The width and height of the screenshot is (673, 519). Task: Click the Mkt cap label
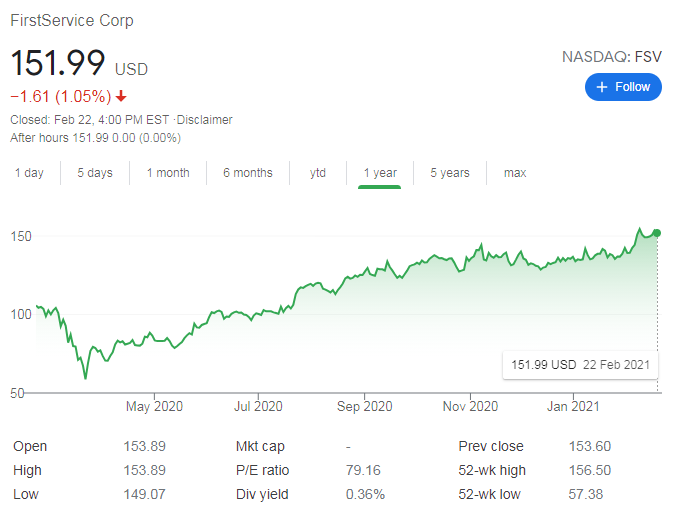[x=260, y=446]
